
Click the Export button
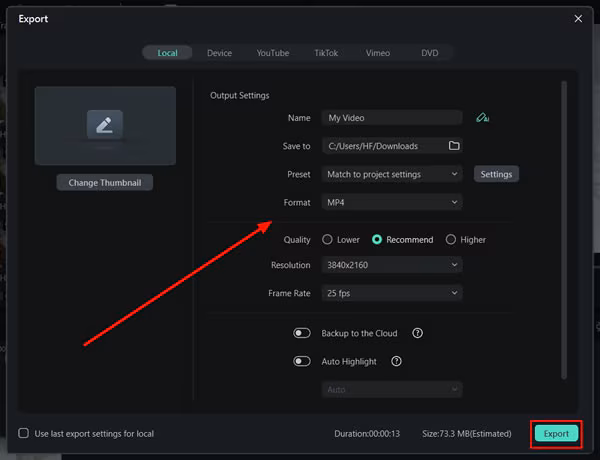[x=556, y=433]
